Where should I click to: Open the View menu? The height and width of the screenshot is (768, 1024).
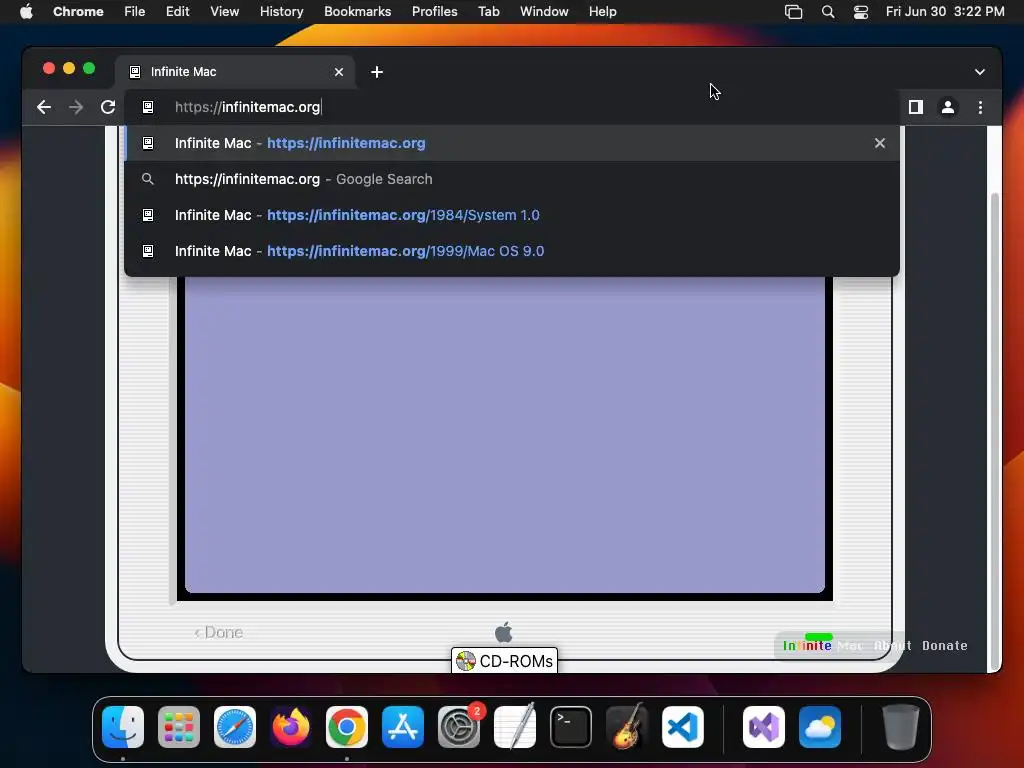[224, 12]
